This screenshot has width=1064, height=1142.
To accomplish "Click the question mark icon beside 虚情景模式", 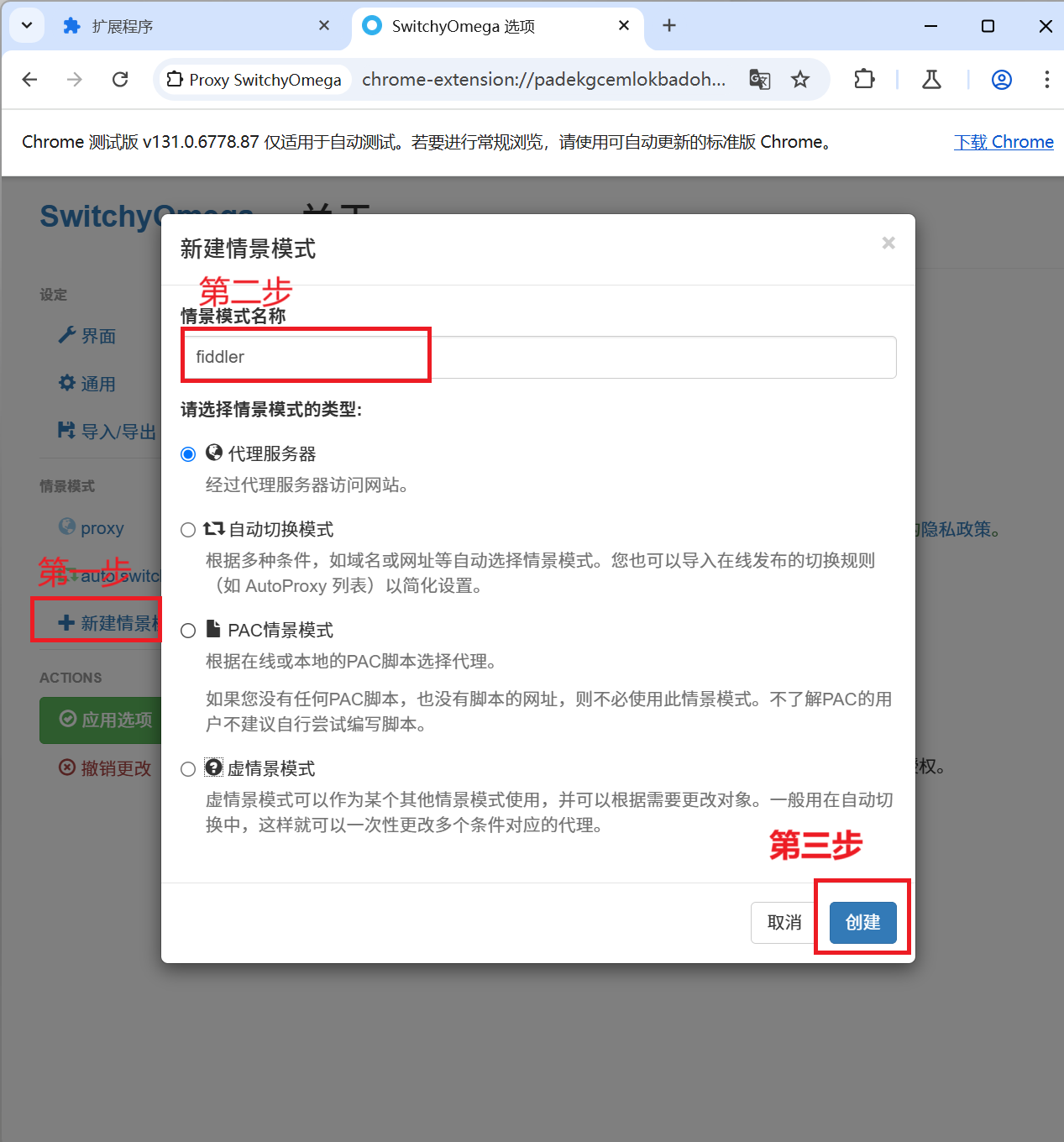I will [x=214, y=767].
